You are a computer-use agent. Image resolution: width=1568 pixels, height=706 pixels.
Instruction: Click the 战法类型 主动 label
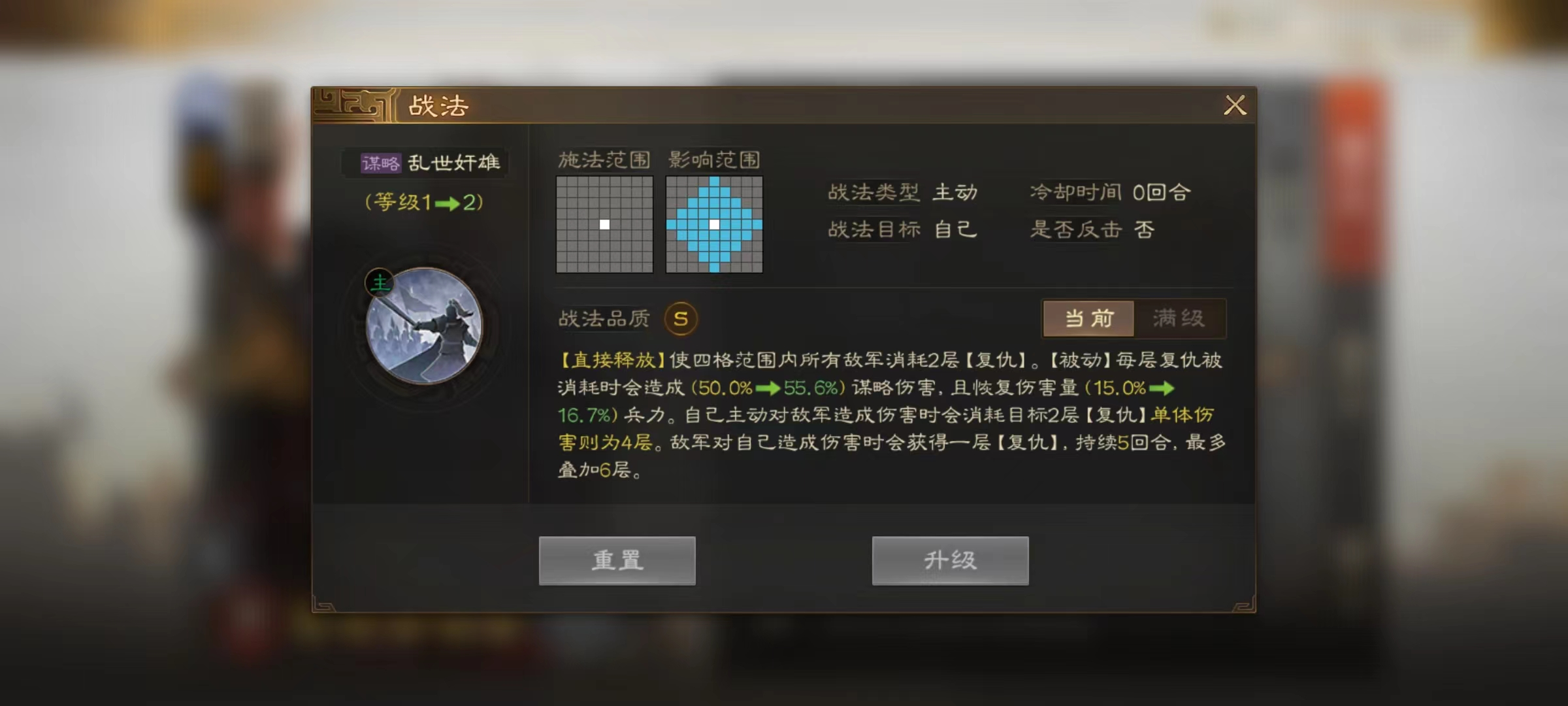(x=903, y=192)
